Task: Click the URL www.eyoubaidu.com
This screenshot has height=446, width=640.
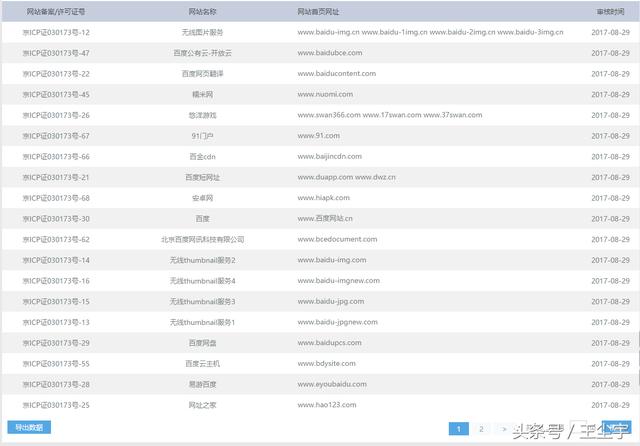Action: pyautogui.click(x=332, y=384)
